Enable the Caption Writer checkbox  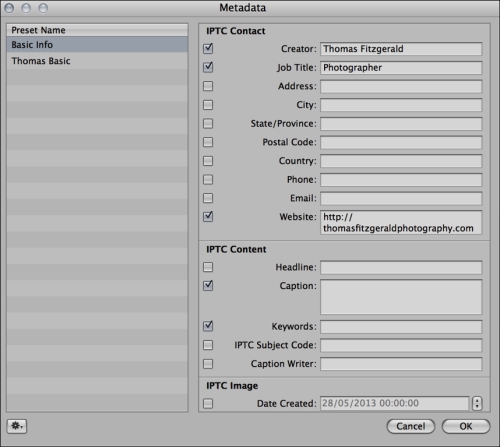coord(208,363)
